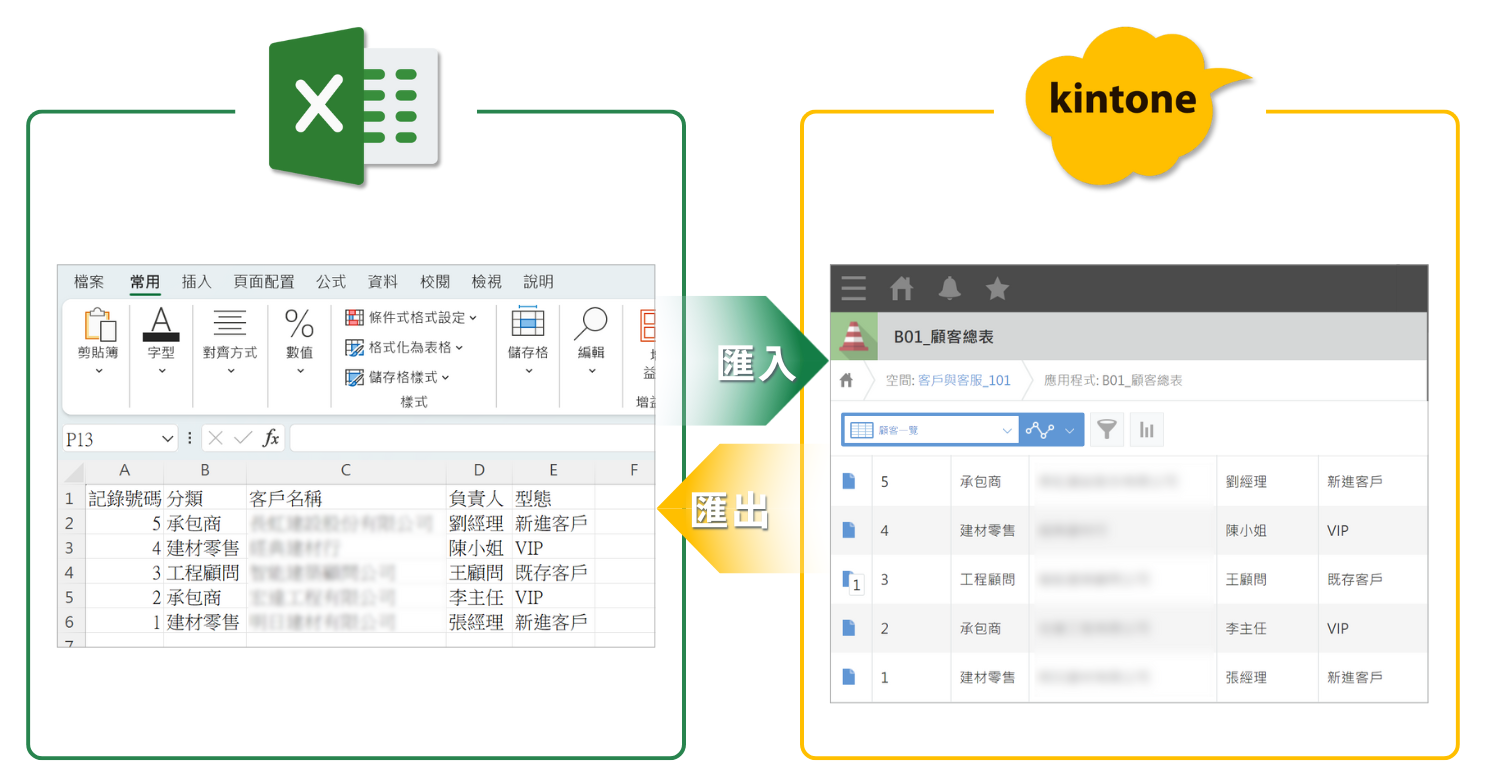Switch to the 插入 ribbon tab
The height and width of the screenshot is (778, 1493).
[197, 282]
